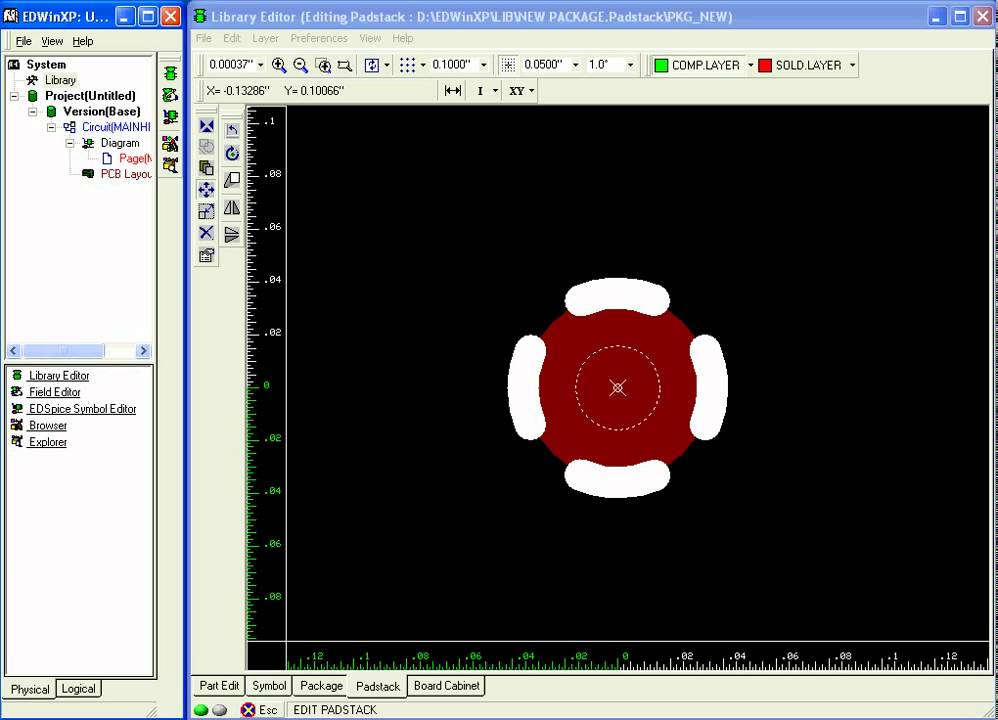This screenshot has height=720, width=998.
Task: Click the copy stacked squares icon
Action: click(x=206, y=168)
